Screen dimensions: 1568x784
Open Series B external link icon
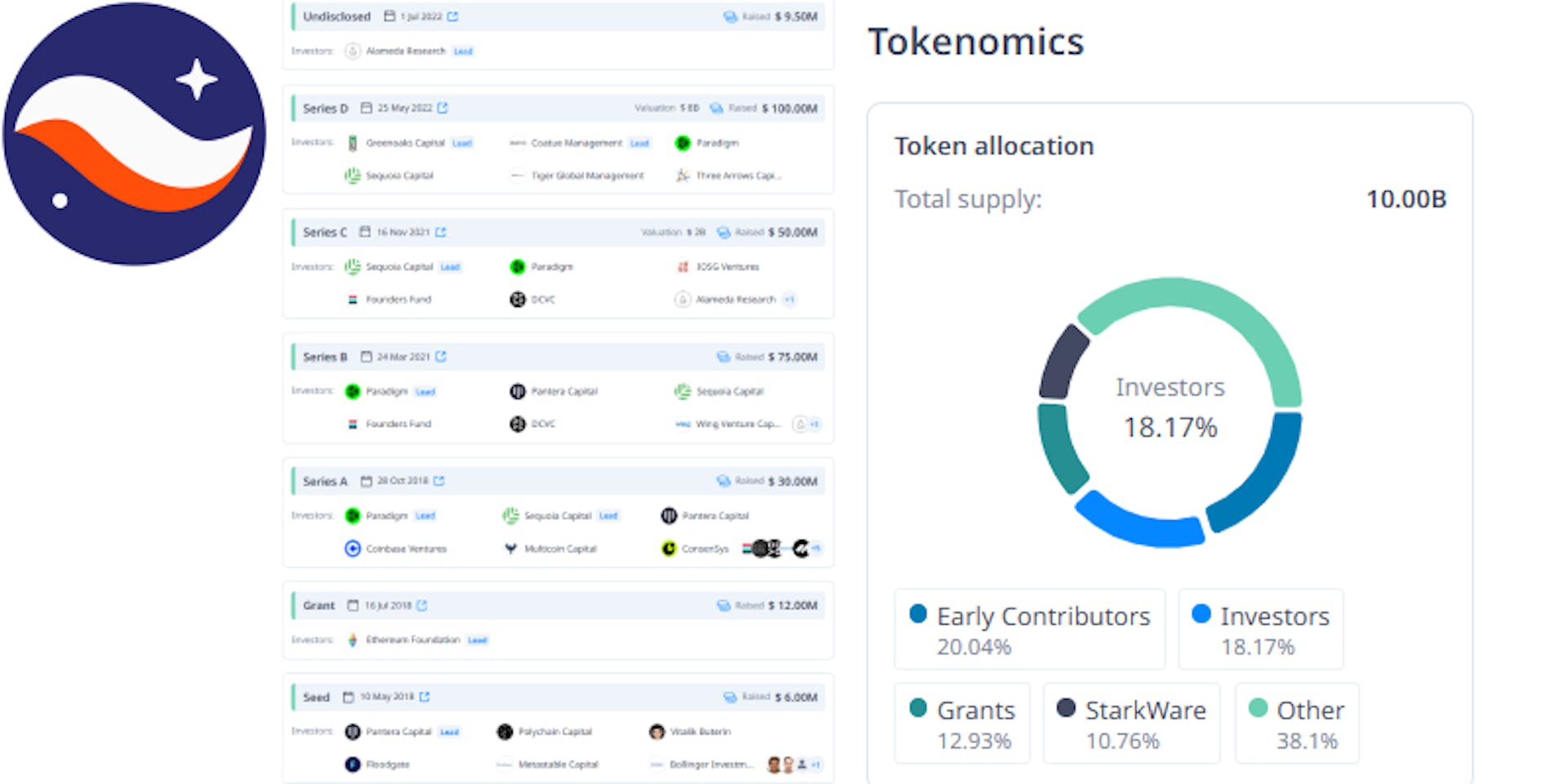441,357
